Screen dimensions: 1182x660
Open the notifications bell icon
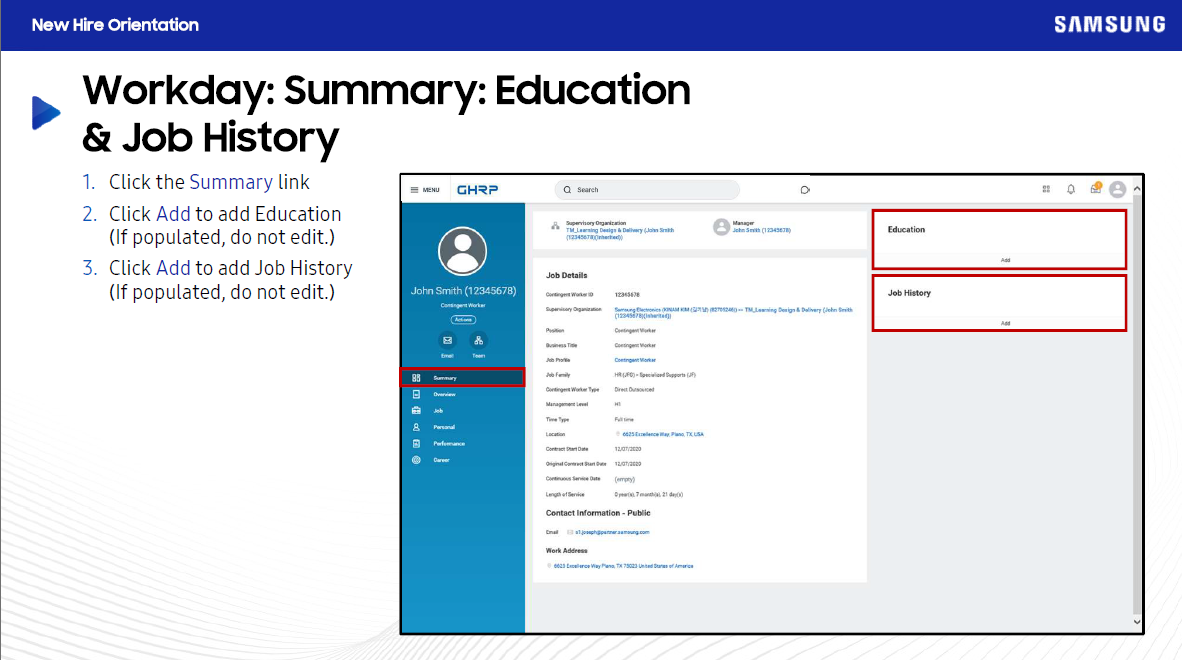pos(1071,189)
